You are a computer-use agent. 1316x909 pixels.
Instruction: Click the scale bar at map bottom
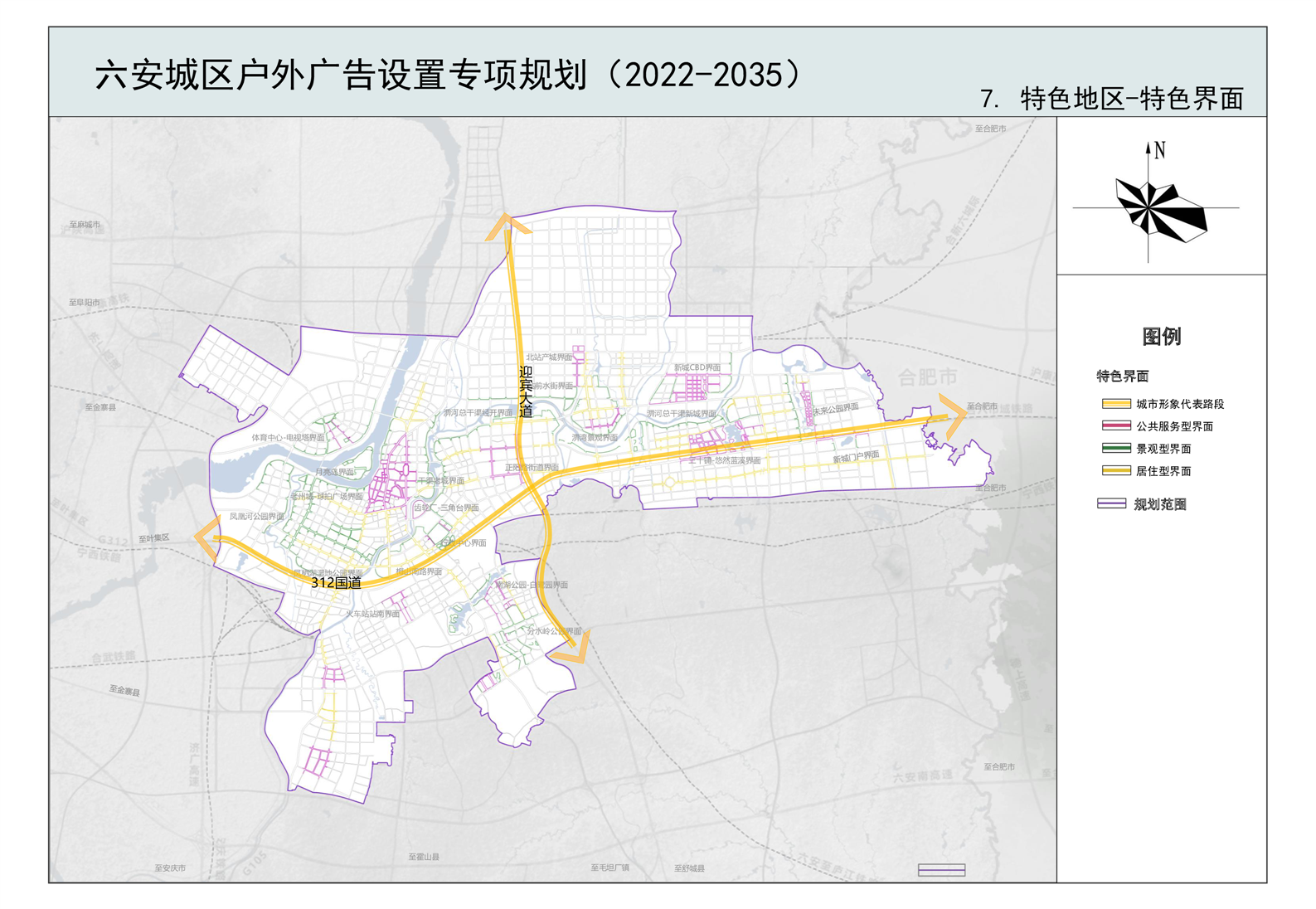click(x=941, y=869)
